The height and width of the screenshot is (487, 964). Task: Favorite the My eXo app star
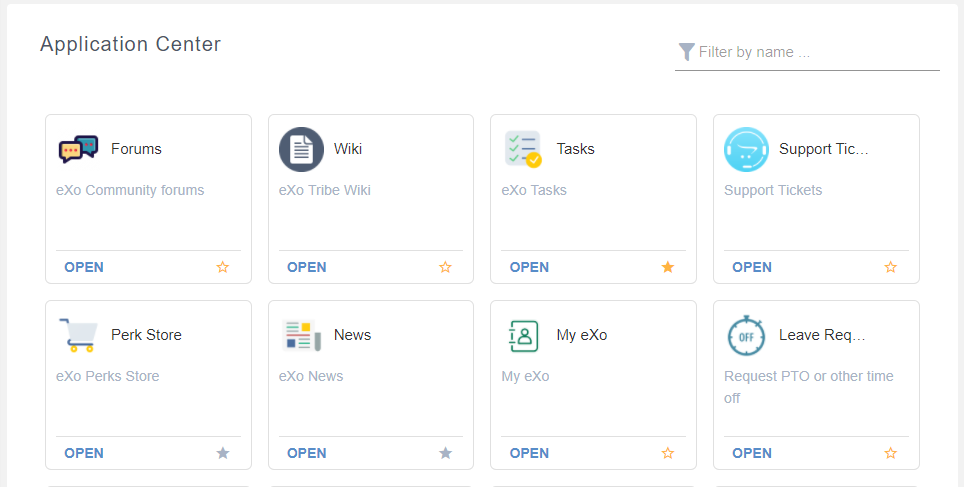tap(668, 453)
